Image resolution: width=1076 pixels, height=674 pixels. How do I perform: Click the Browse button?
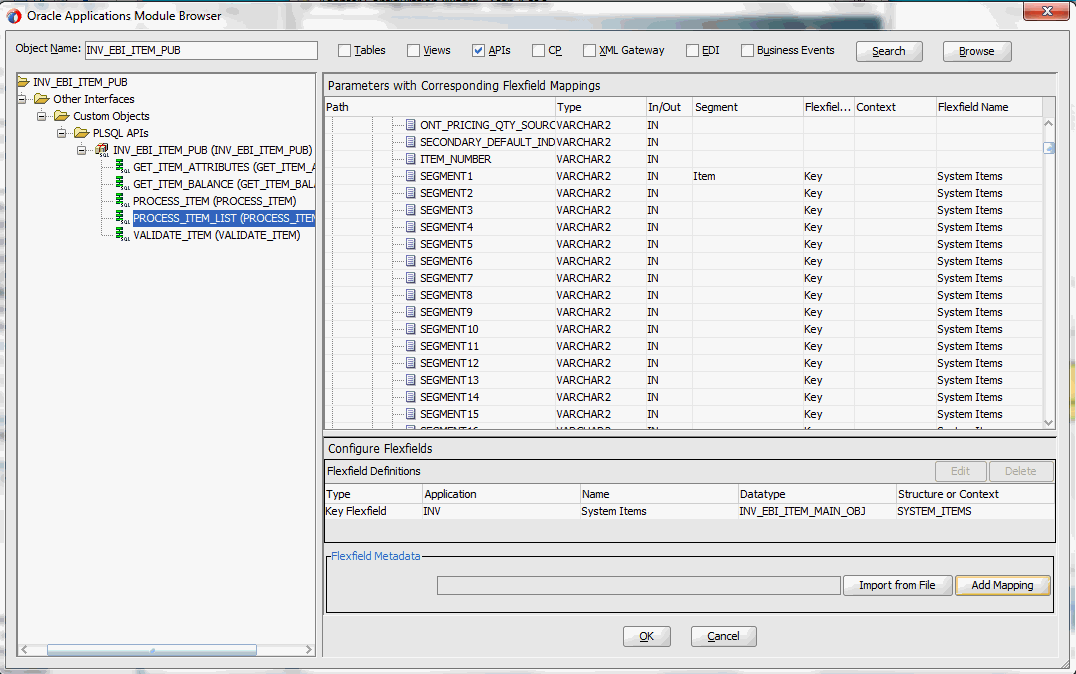(x=976, y=51)
